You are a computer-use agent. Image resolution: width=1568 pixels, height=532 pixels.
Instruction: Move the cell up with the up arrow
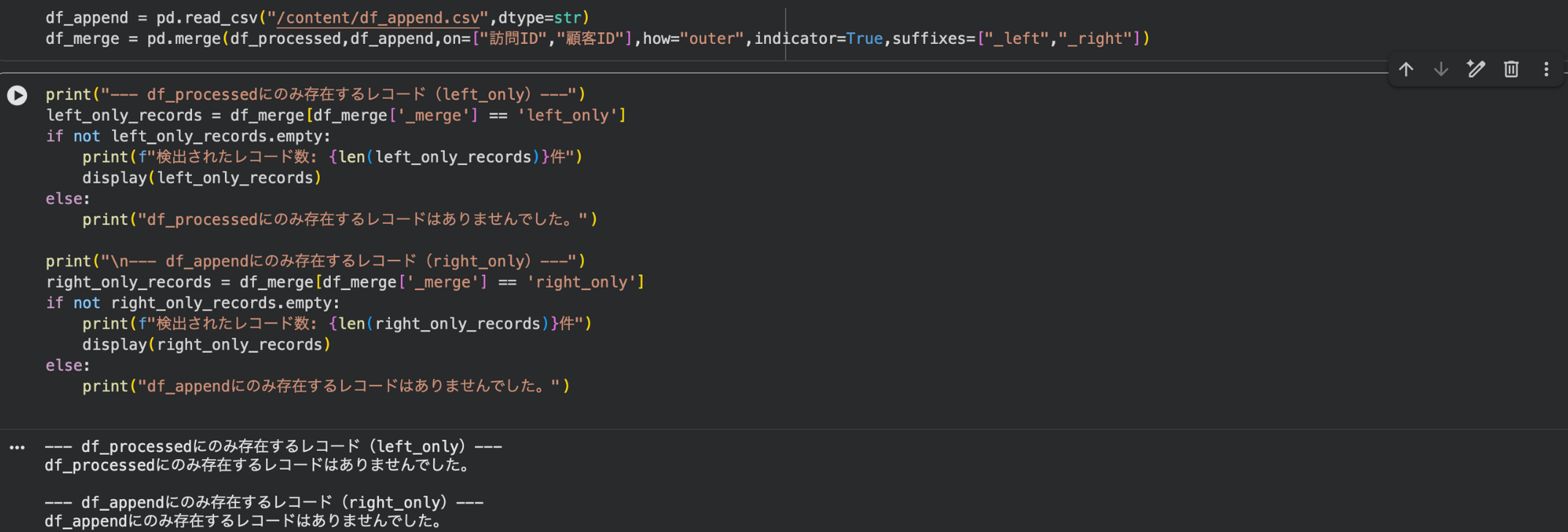click(x=1406, y=69)
